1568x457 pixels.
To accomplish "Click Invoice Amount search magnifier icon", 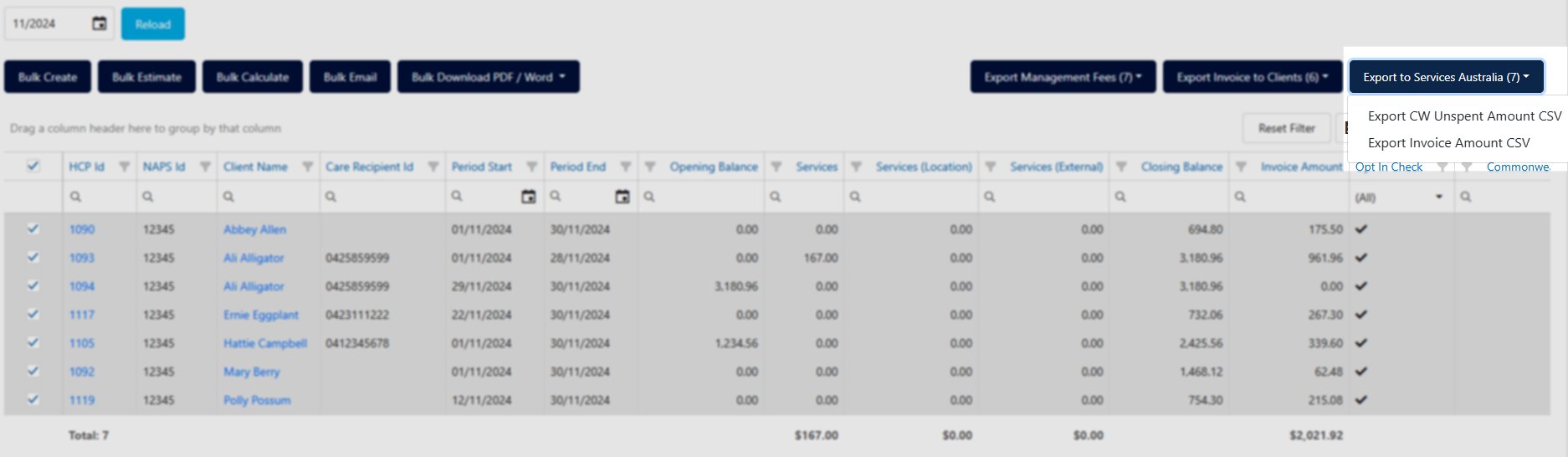I will click(1240, 197).
